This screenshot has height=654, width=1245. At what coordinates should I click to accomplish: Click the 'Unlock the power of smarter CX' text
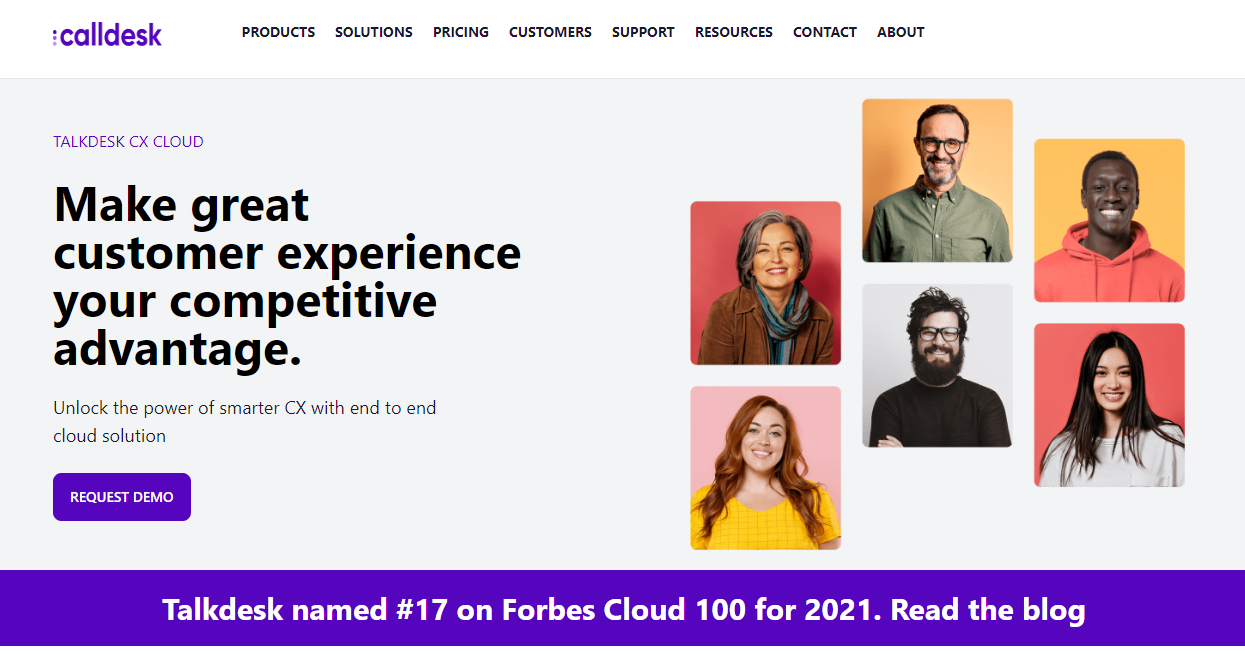pos(244,422)
